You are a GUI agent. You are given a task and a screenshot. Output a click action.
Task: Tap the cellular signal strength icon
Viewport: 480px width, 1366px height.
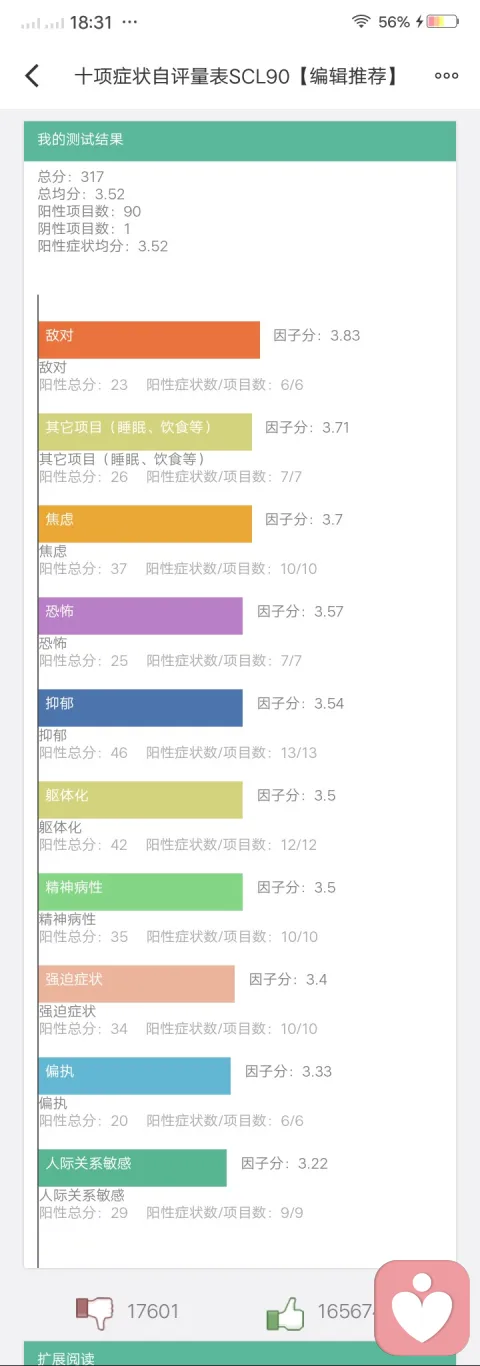coord(42,22)
